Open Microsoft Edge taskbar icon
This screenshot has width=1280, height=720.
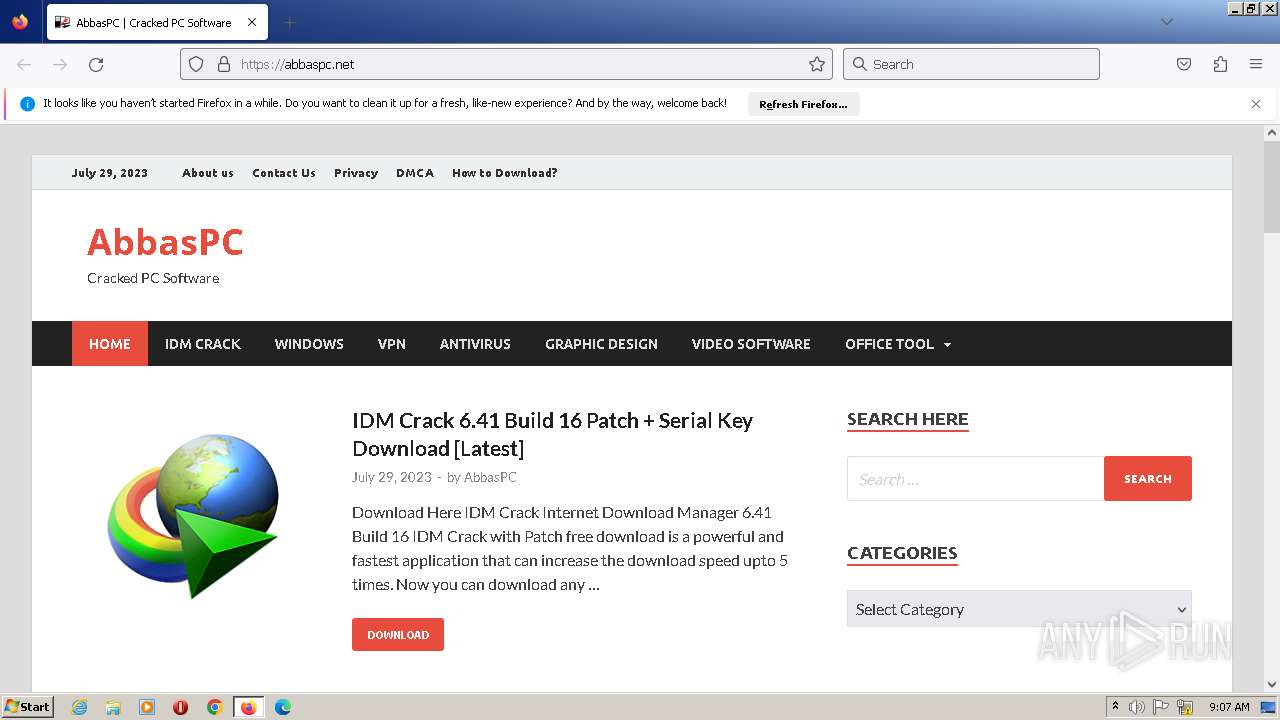click(283, 707)
